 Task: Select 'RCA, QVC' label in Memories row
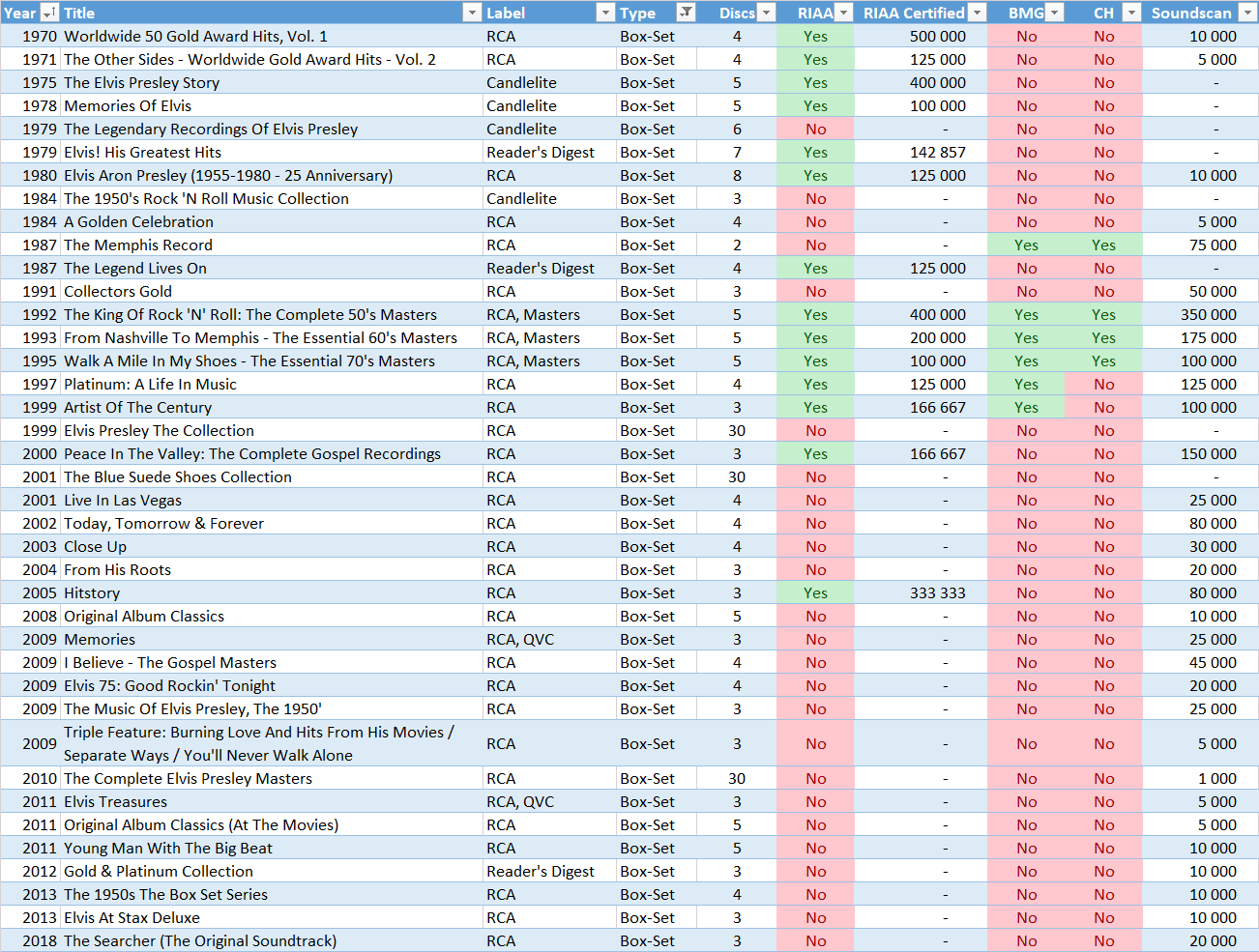point(549,639)
